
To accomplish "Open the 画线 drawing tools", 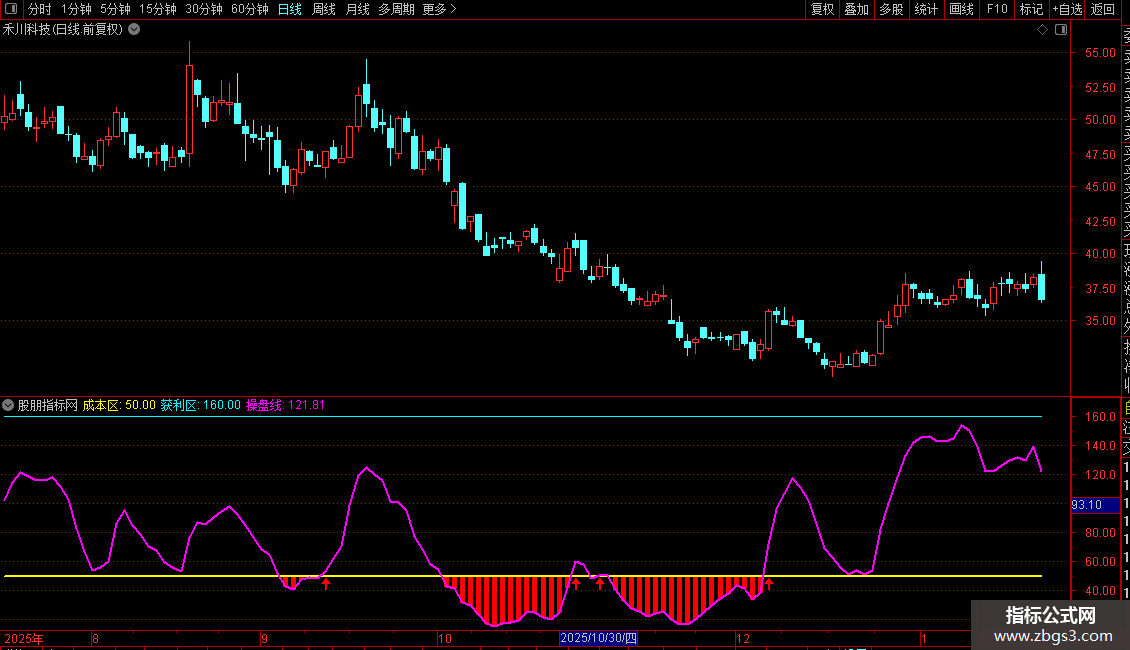I will (x=961, y=9).
